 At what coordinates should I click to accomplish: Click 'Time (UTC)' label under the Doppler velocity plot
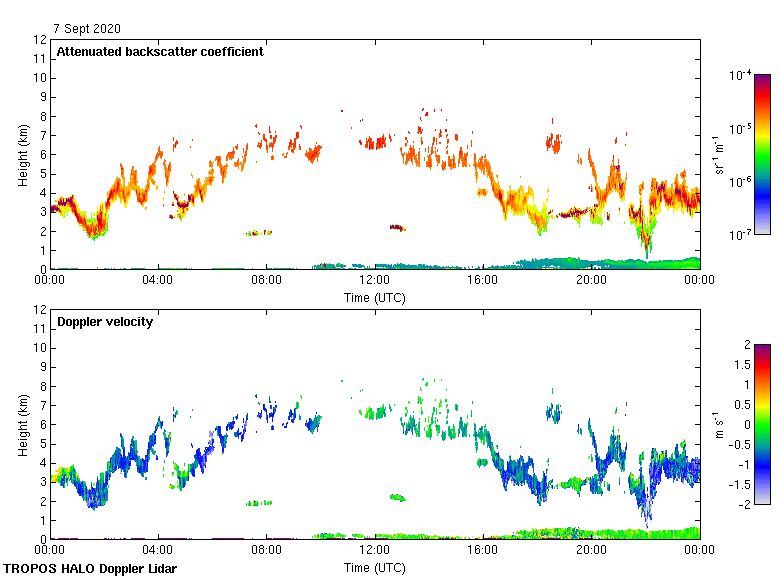click(x=374, y=567)
